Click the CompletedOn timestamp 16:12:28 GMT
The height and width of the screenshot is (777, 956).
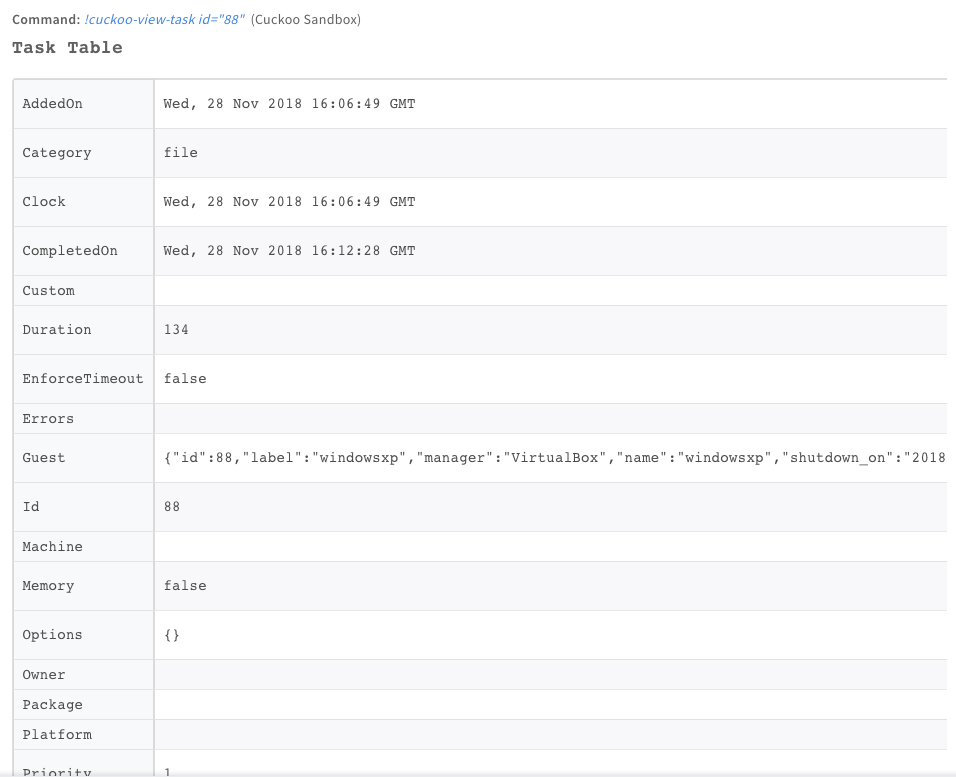(289, 251)
